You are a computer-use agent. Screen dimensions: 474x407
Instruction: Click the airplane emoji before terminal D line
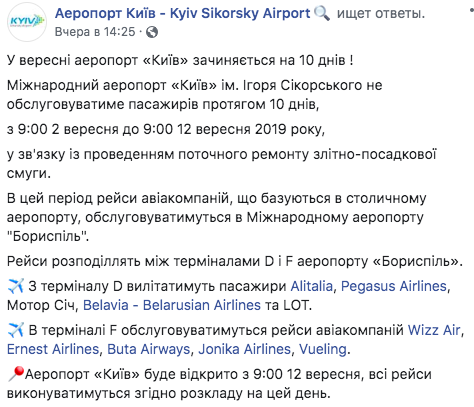click(16, 286)
